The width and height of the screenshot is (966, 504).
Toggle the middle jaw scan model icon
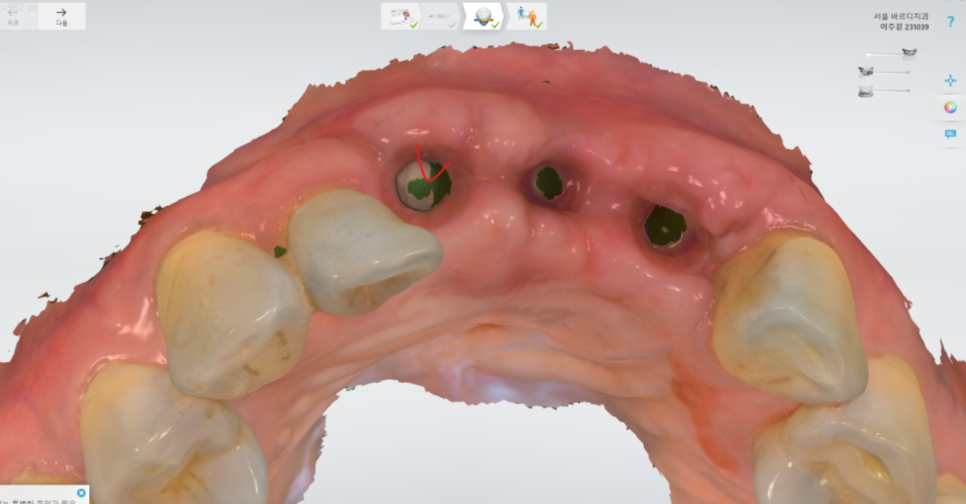(865, 72)
